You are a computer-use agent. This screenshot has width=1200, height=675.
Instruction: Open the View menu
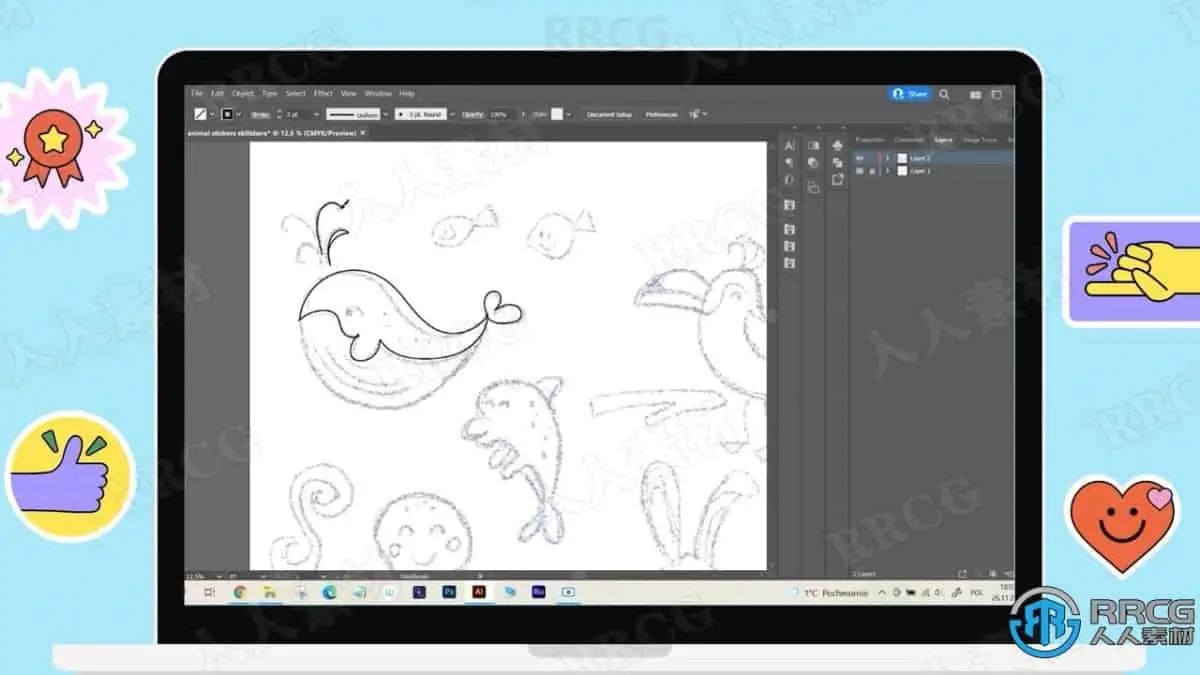[348, 93]
